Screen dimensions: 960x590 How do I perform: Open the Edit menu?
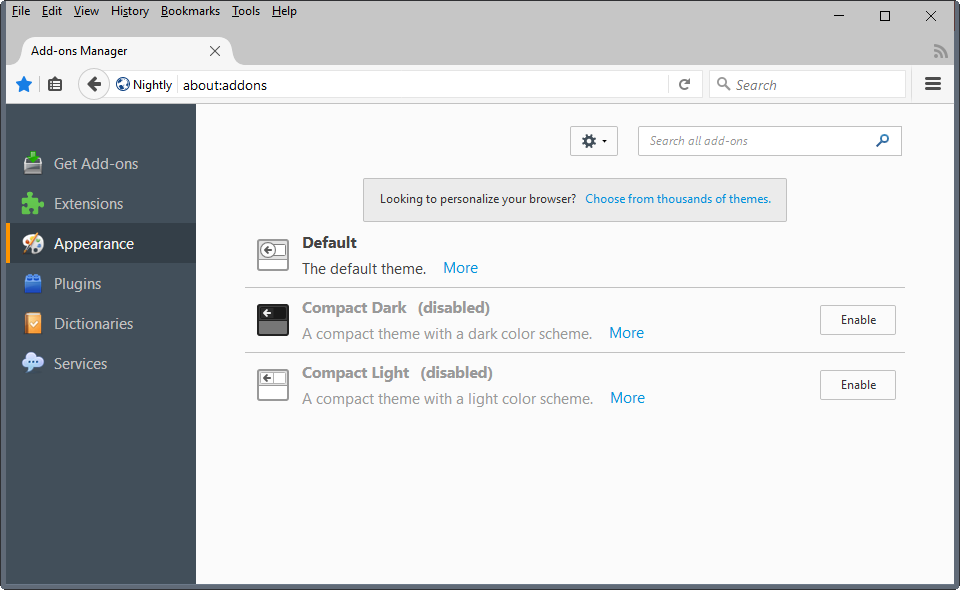(x=52, y=11)
